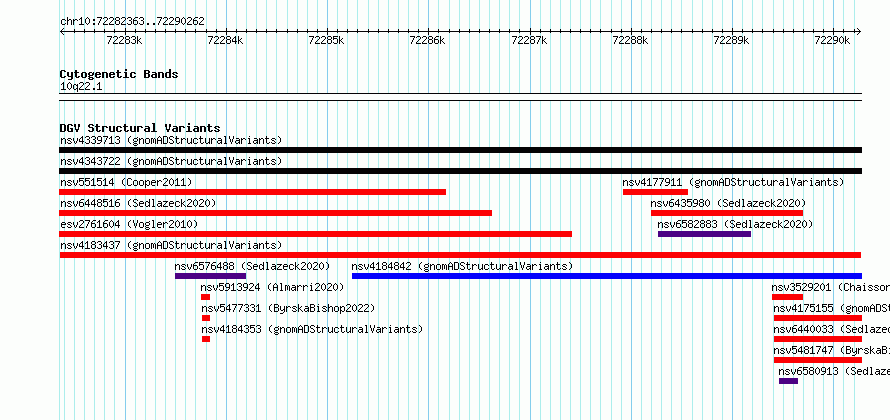Click the chr10:72282363..72290262 coordinate label
Image resolution: width=890 pixels, height=420 pixels.
coord(132,22)
